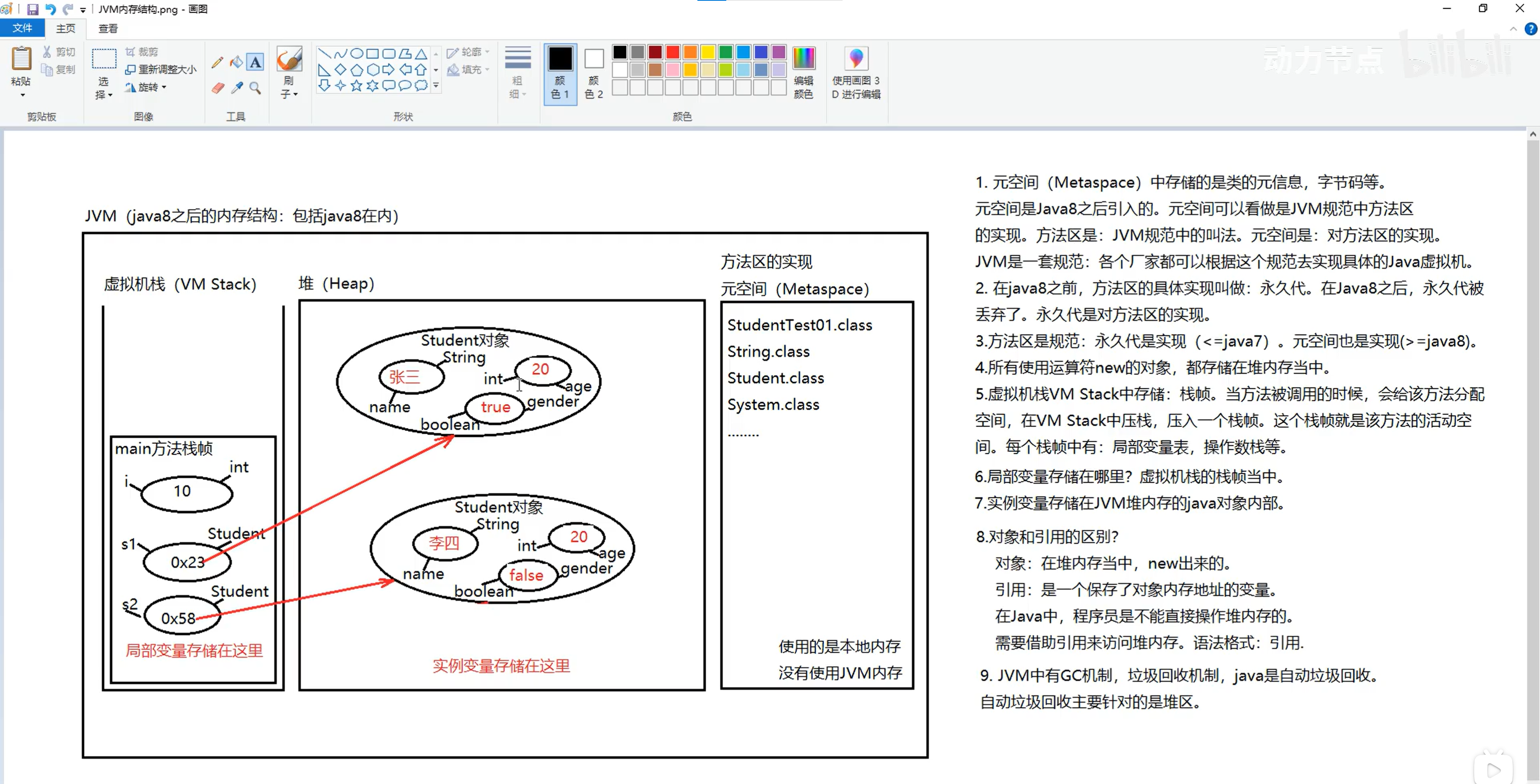Click the Undo arrow in title bar
The height and width of the screenshot is (784, 1540).
pos(50,9)
